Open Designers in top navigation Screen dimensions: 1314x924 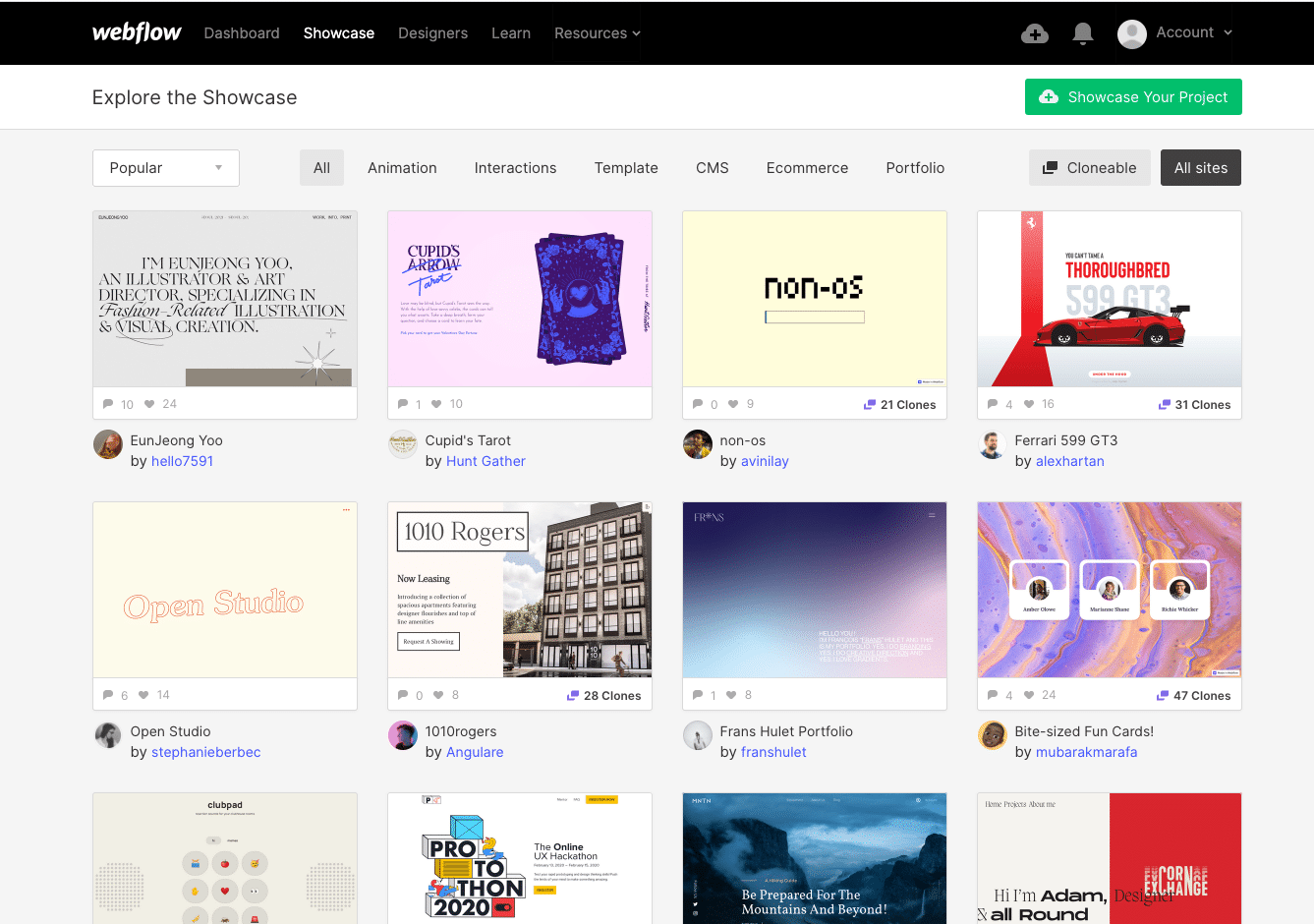pos(432,33)
